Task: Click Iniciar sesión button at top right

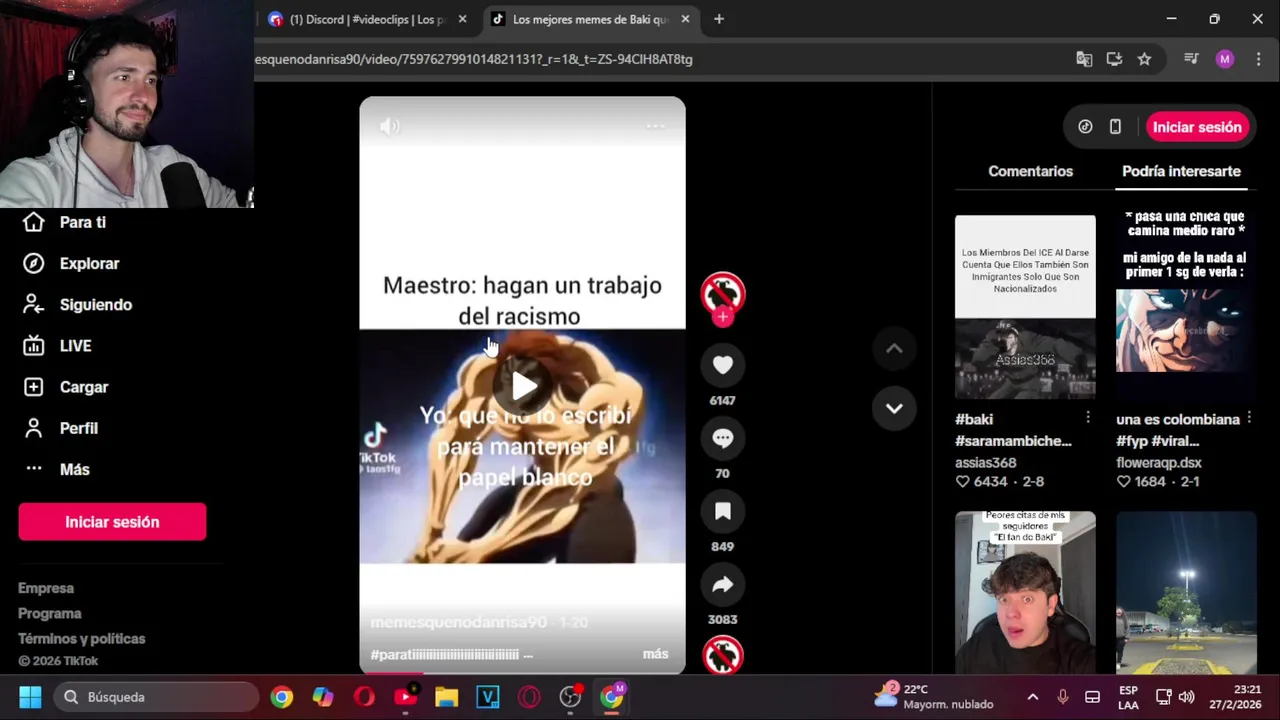Action: [1196, 127]
